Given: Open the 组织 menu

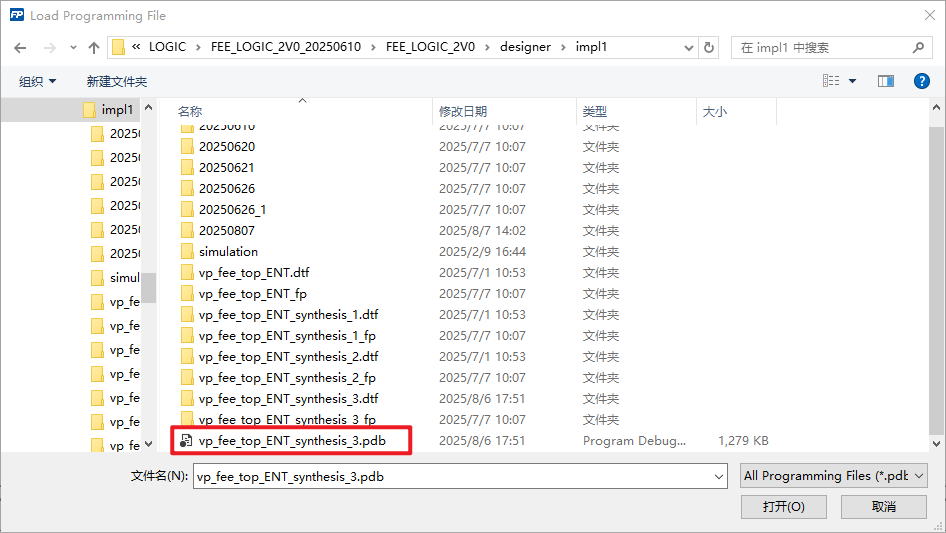Looking at the screenshot, I should [x=37, y=81].
